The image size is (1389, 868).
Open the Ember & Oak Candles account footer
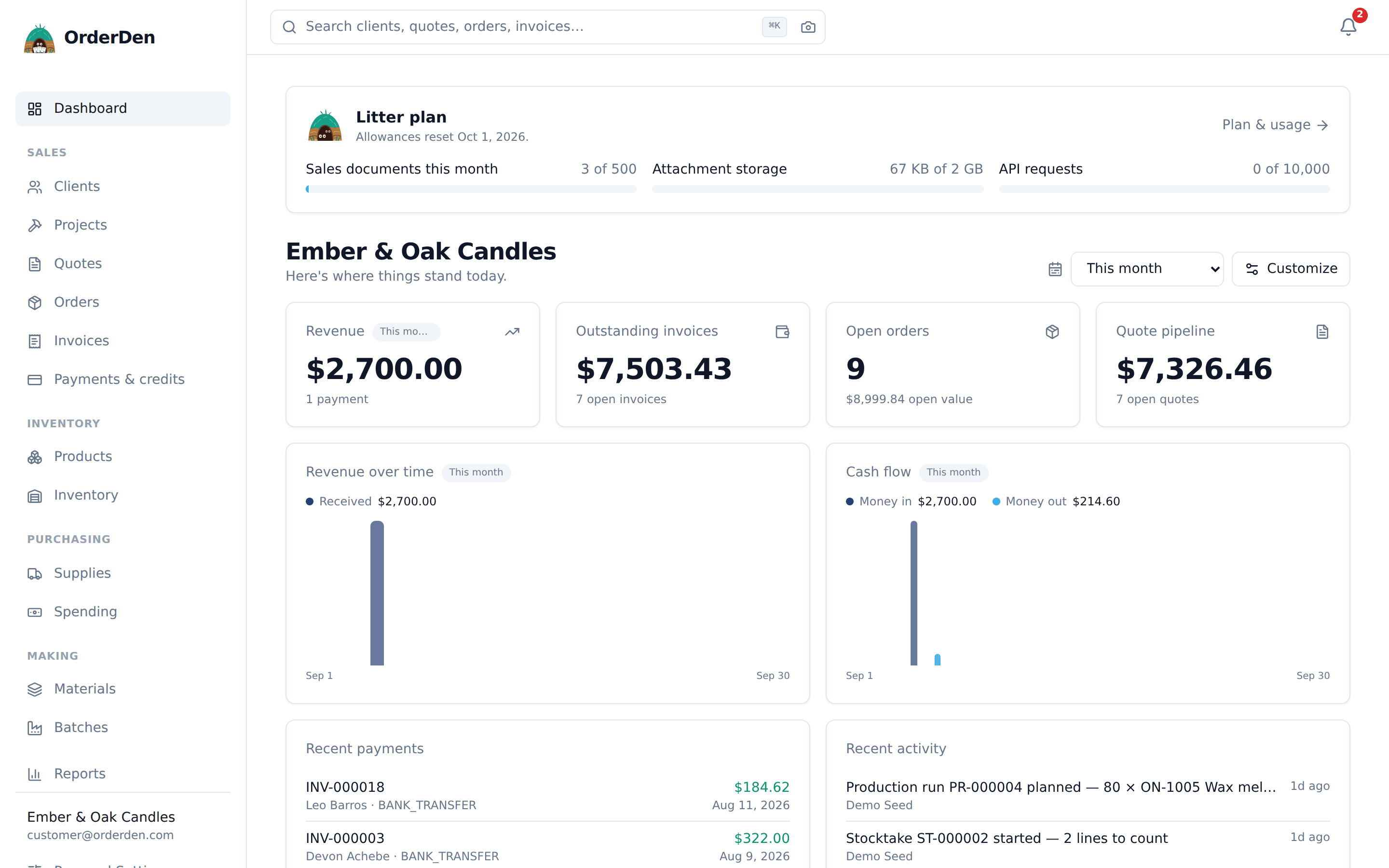(123, 826)
